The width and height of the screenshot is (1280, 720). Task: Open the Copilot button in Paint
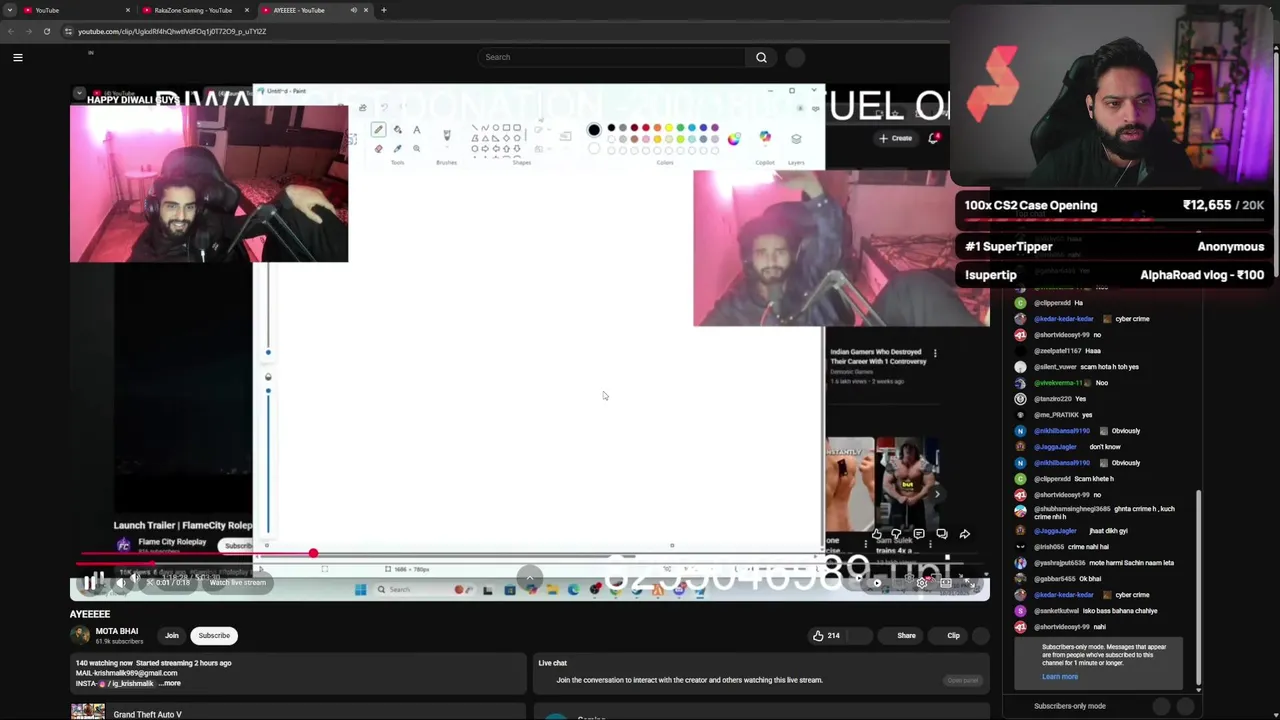pos(765,137)
